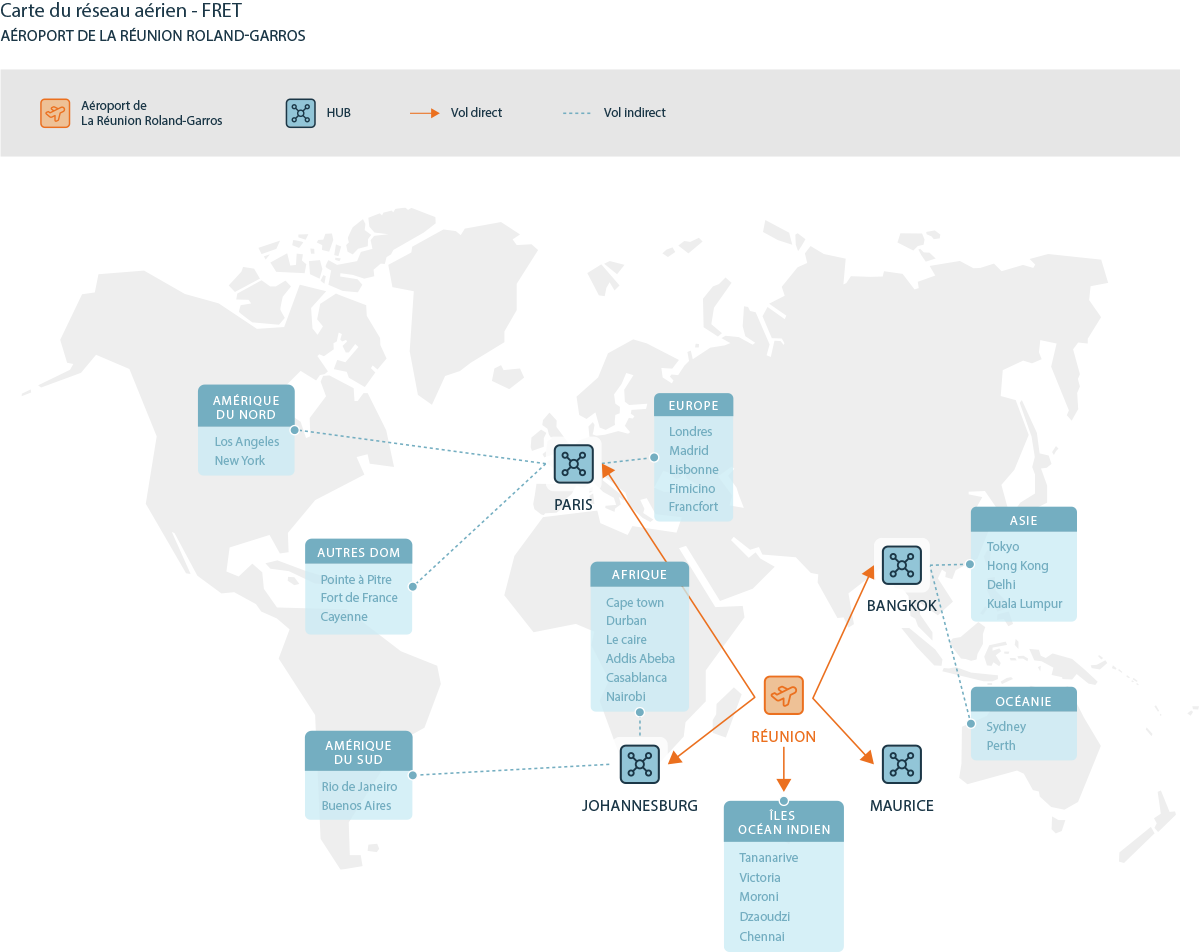Click the BANGKOK hub icon

[901, 564]
